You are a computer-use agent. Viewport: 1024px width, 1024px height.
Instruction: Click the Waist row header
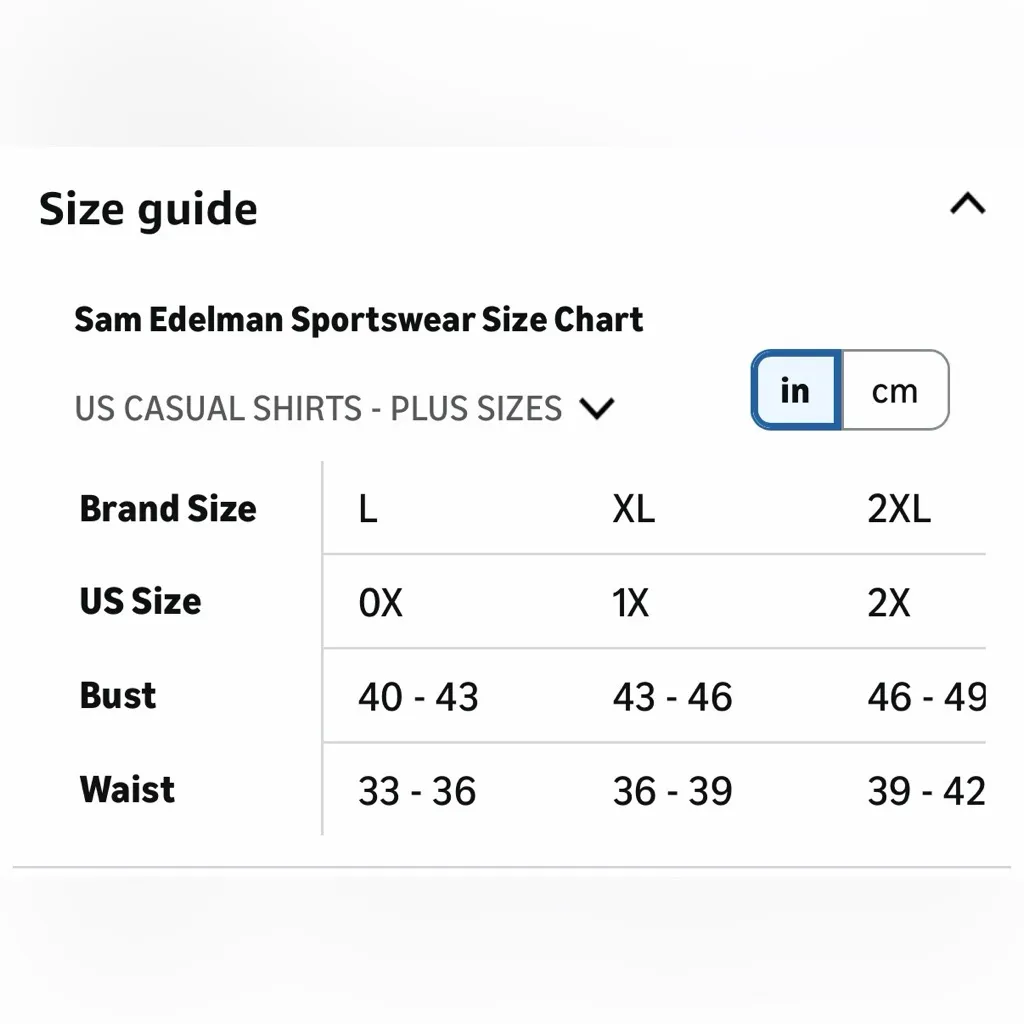127,790
